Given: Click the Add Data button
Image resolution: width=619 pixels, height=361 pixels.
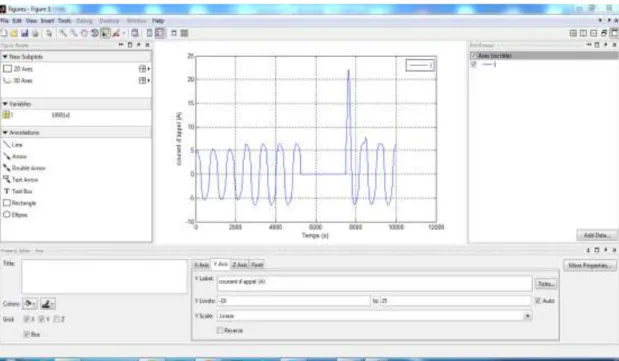Looking at the screenshot, I should click(x=597, y=235).
